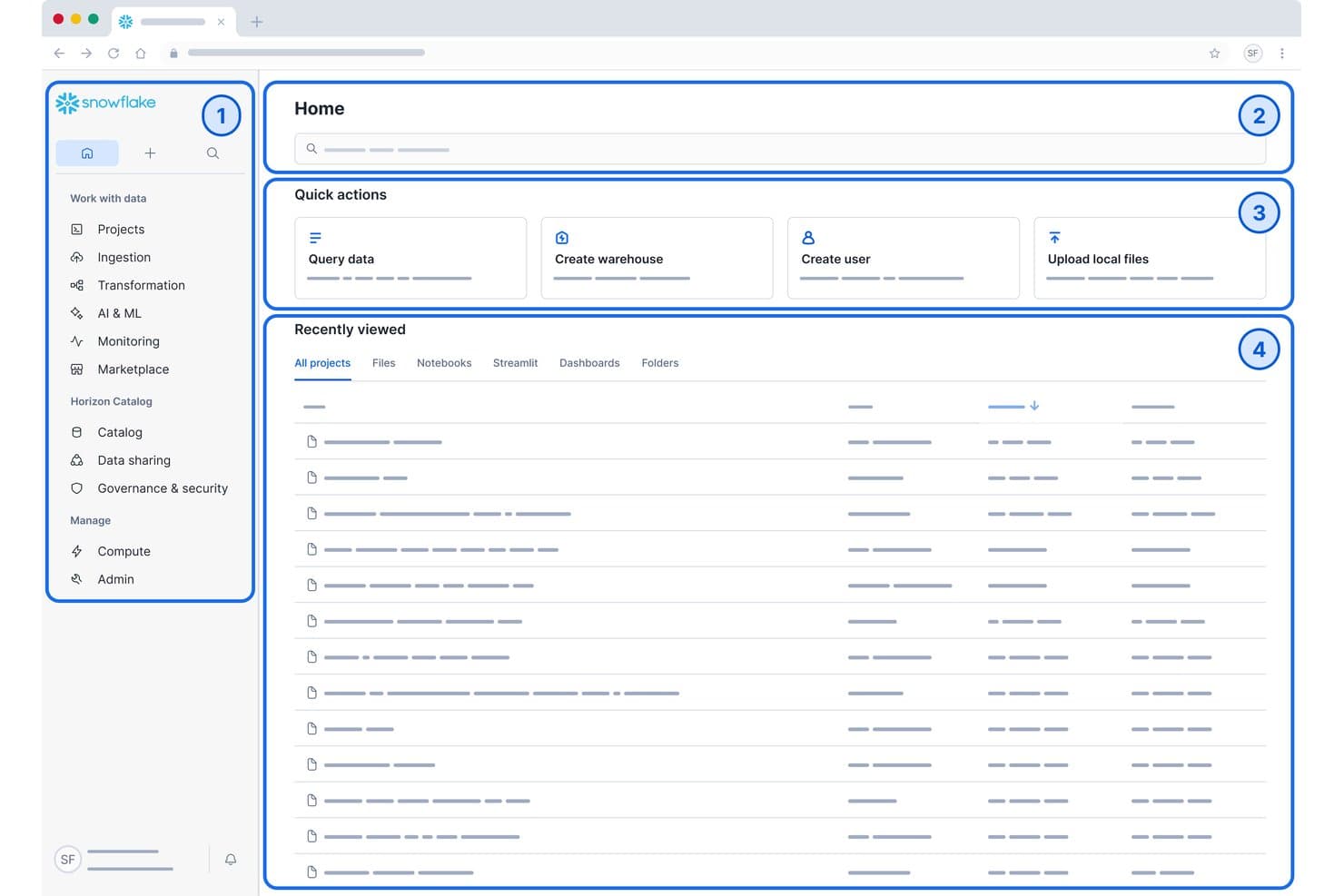The image size is (1344, 896).
Task: Open Projects in the sidebar
Action: click(121, 230)
